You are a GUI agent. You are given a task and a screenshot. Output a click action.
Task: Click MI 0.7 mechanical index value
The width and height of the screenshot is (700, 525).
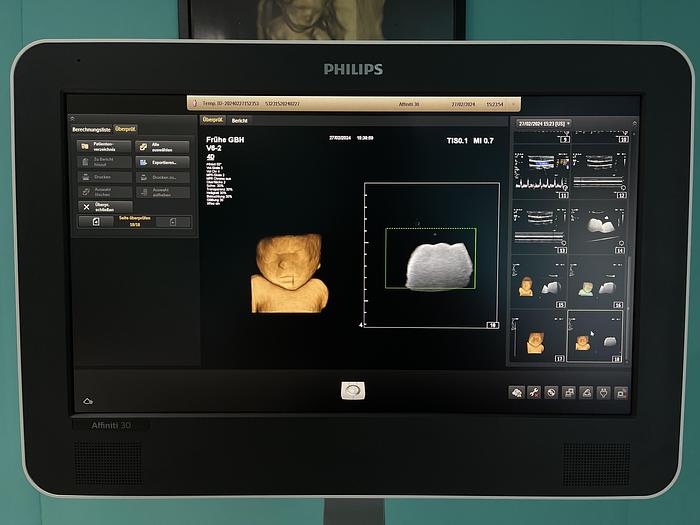point(483,141)
